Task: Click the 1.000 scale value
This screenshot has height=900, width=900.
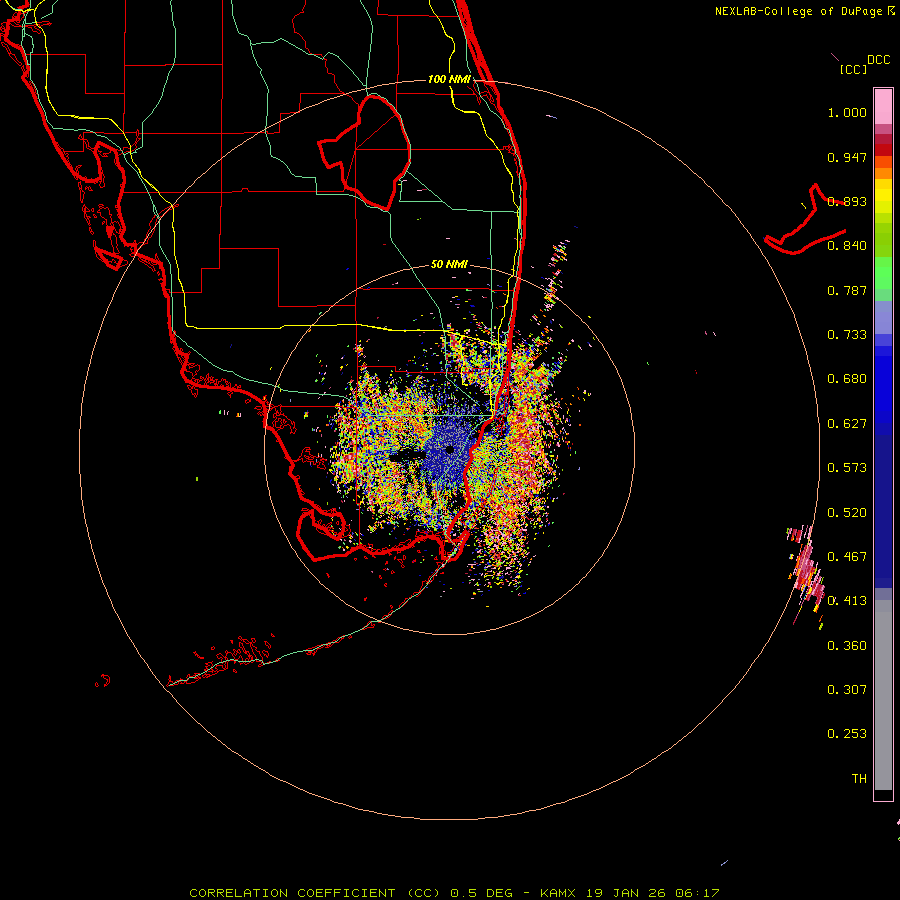Action: click(847, 112)
